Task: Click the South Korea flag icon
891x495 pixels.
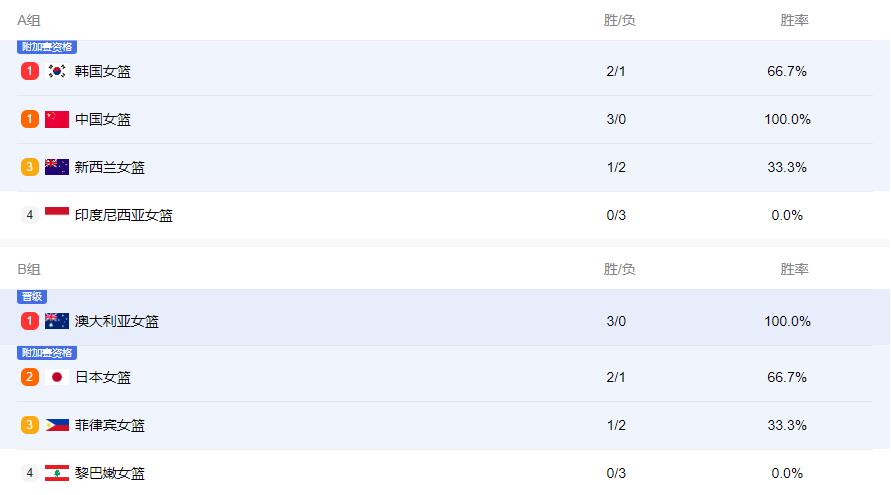Action: [x=57, y=71]
